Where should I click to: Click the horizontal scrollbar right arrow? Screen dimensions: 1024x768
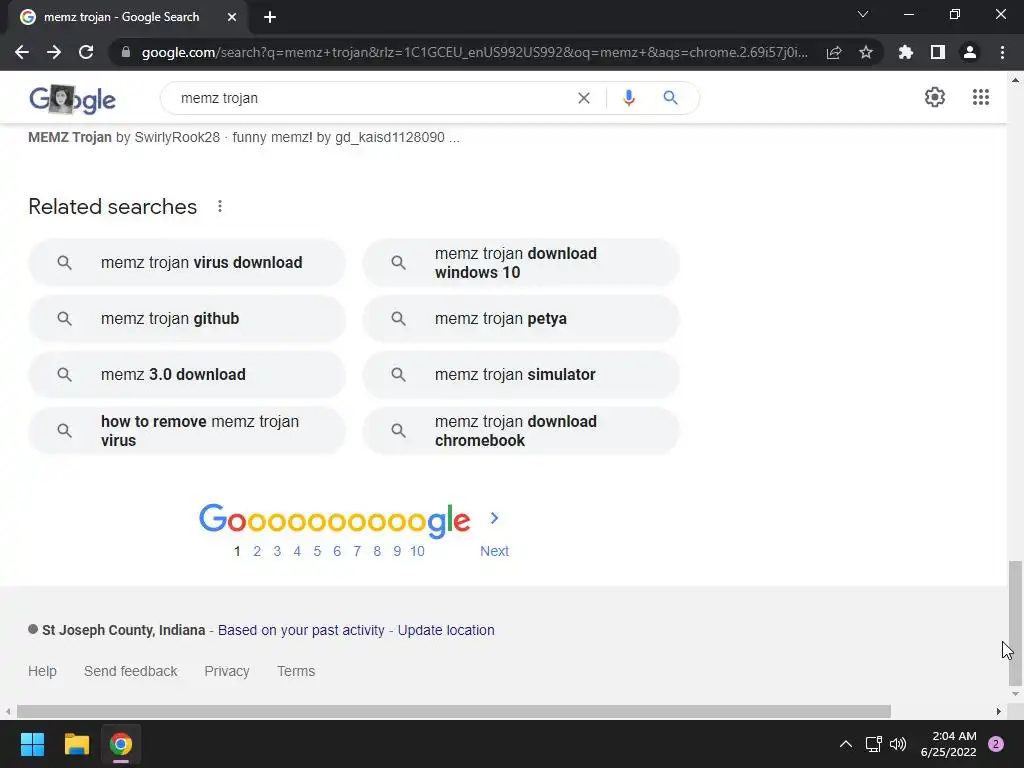pyautogui.click(x=999, y=711)
